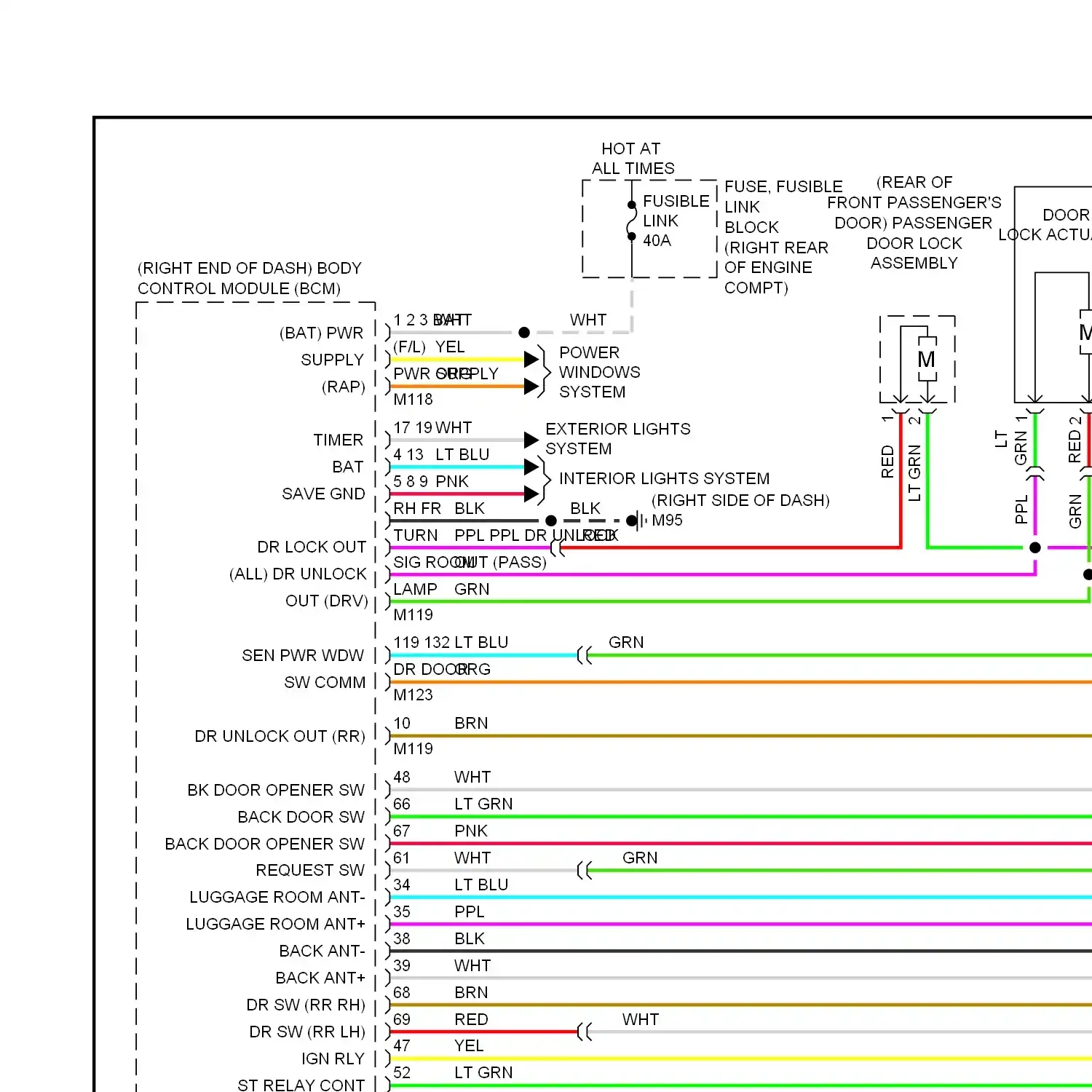The height and width of the screenshot is (1092, 1092).
Task: Select pin number 69
Action: [x=402, y=1019]
